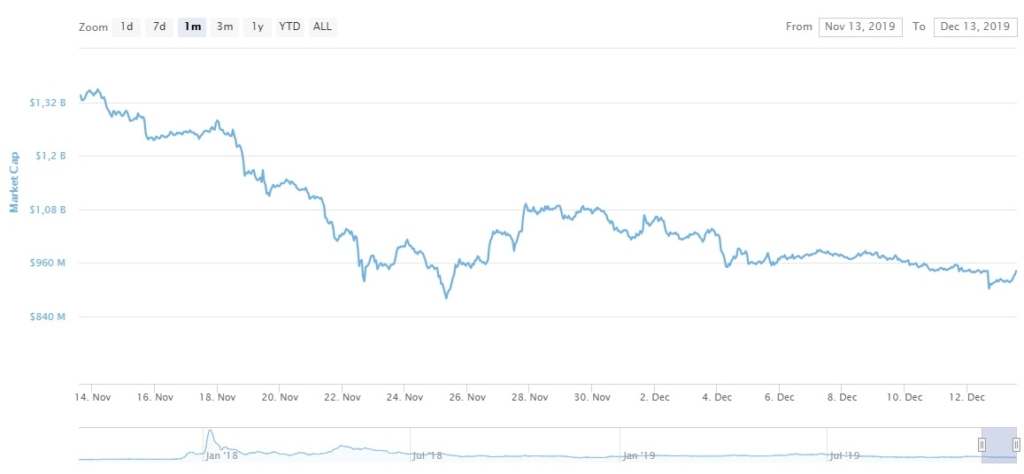Click the $840 M axis label
The height and width of the screenshot is (474, 1024).
click(48, 317)
